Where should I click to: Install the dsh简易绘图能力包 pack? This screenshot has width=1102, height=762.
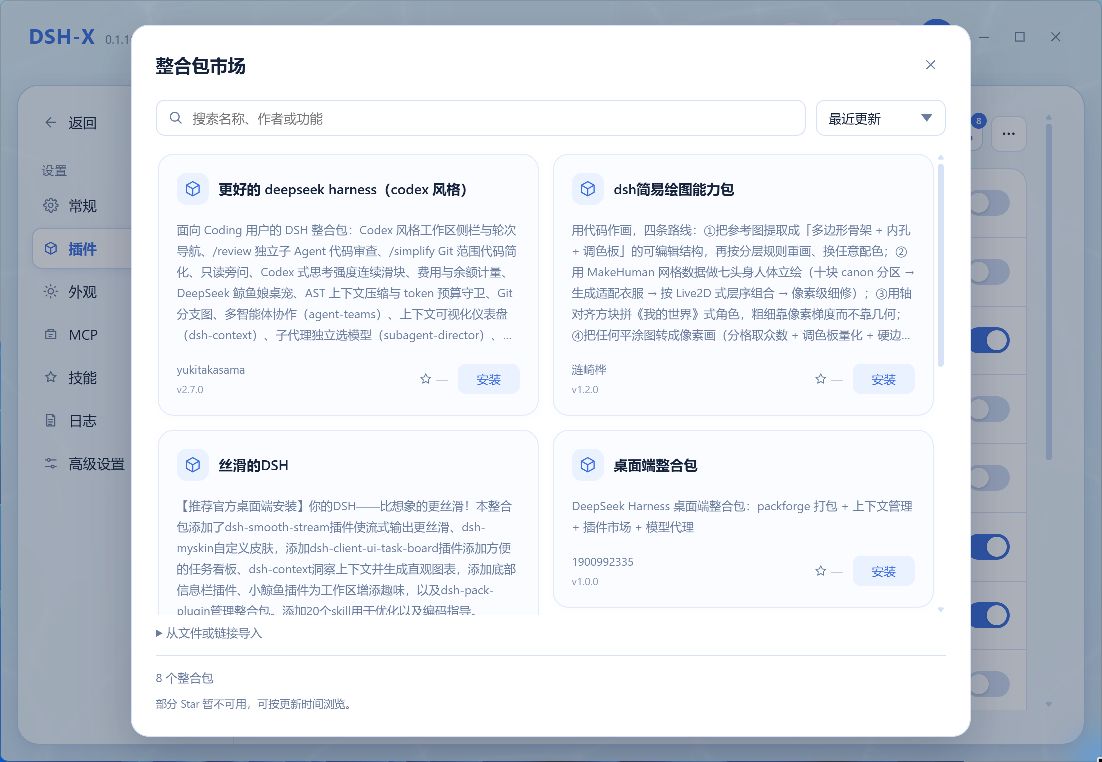click(883, 380)
